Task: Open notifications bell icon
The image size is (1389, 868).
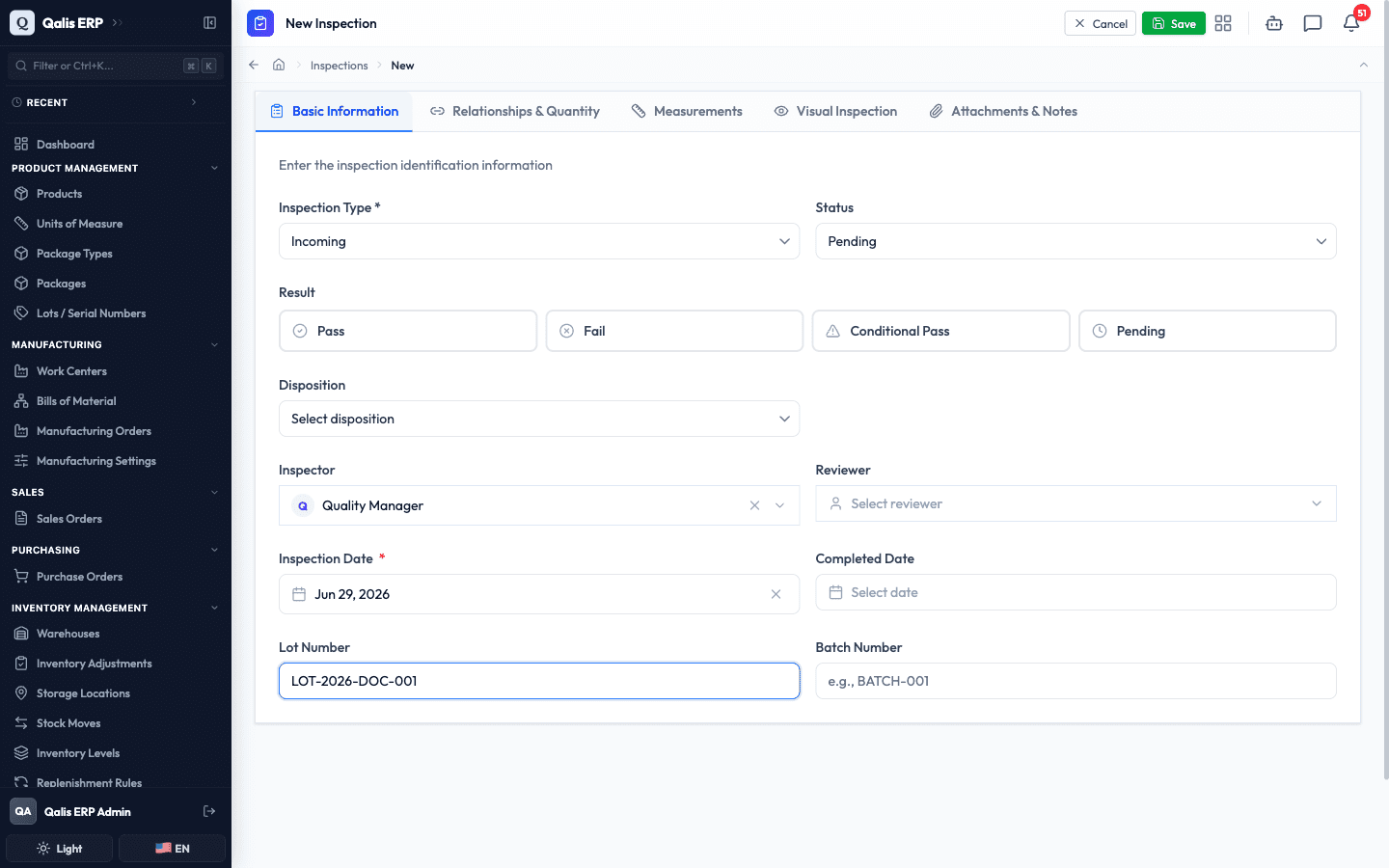Action: tap(1351, 23)
